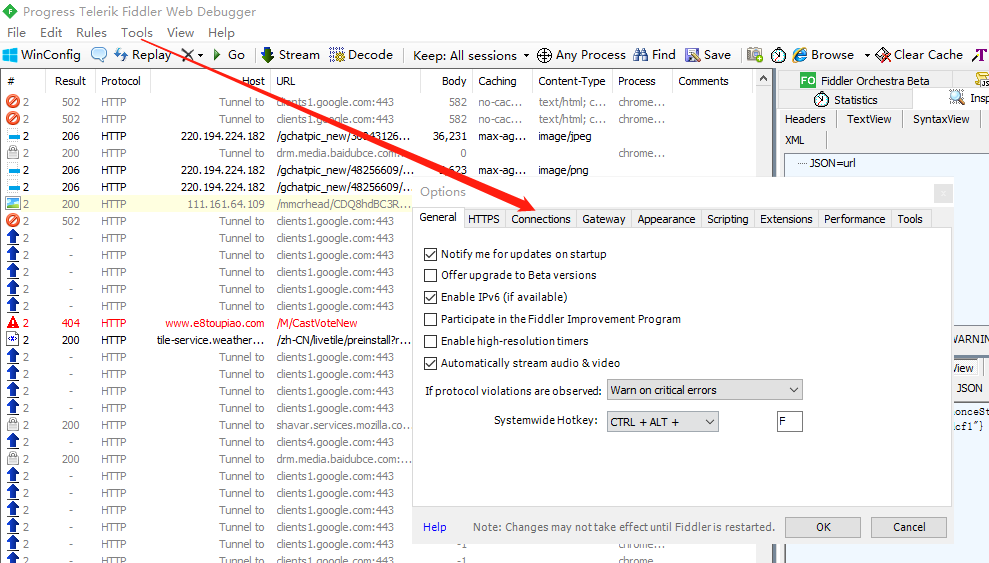The height and width of the screenshot is (563, 989).
Task: Open the Tools menu
Action: [x=137, y=33]
